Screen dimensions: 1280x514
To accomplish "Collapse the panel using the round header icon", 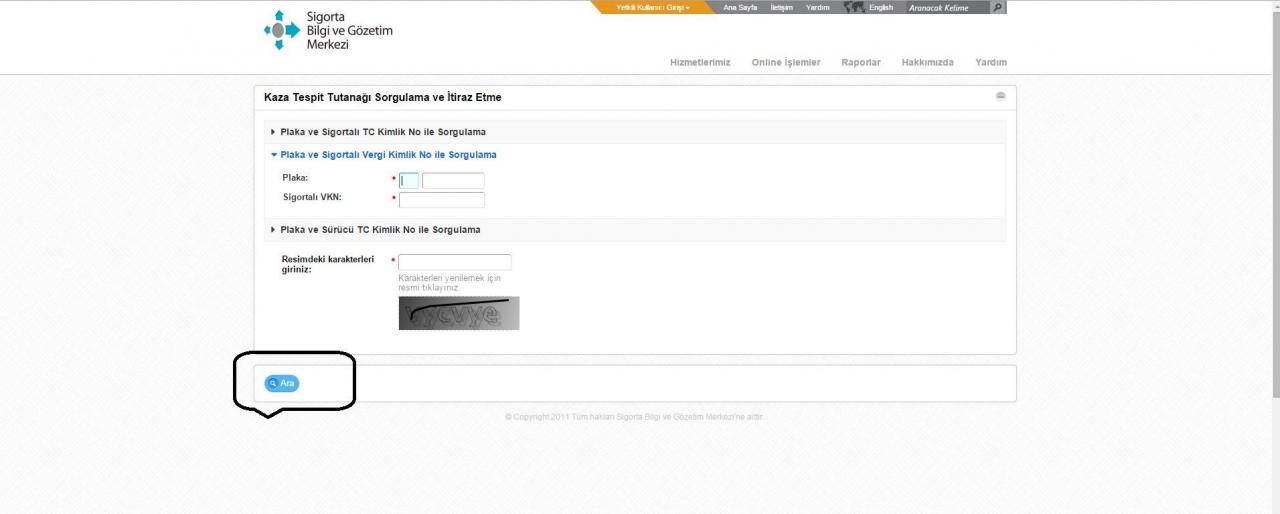I will pos(1000,96).
